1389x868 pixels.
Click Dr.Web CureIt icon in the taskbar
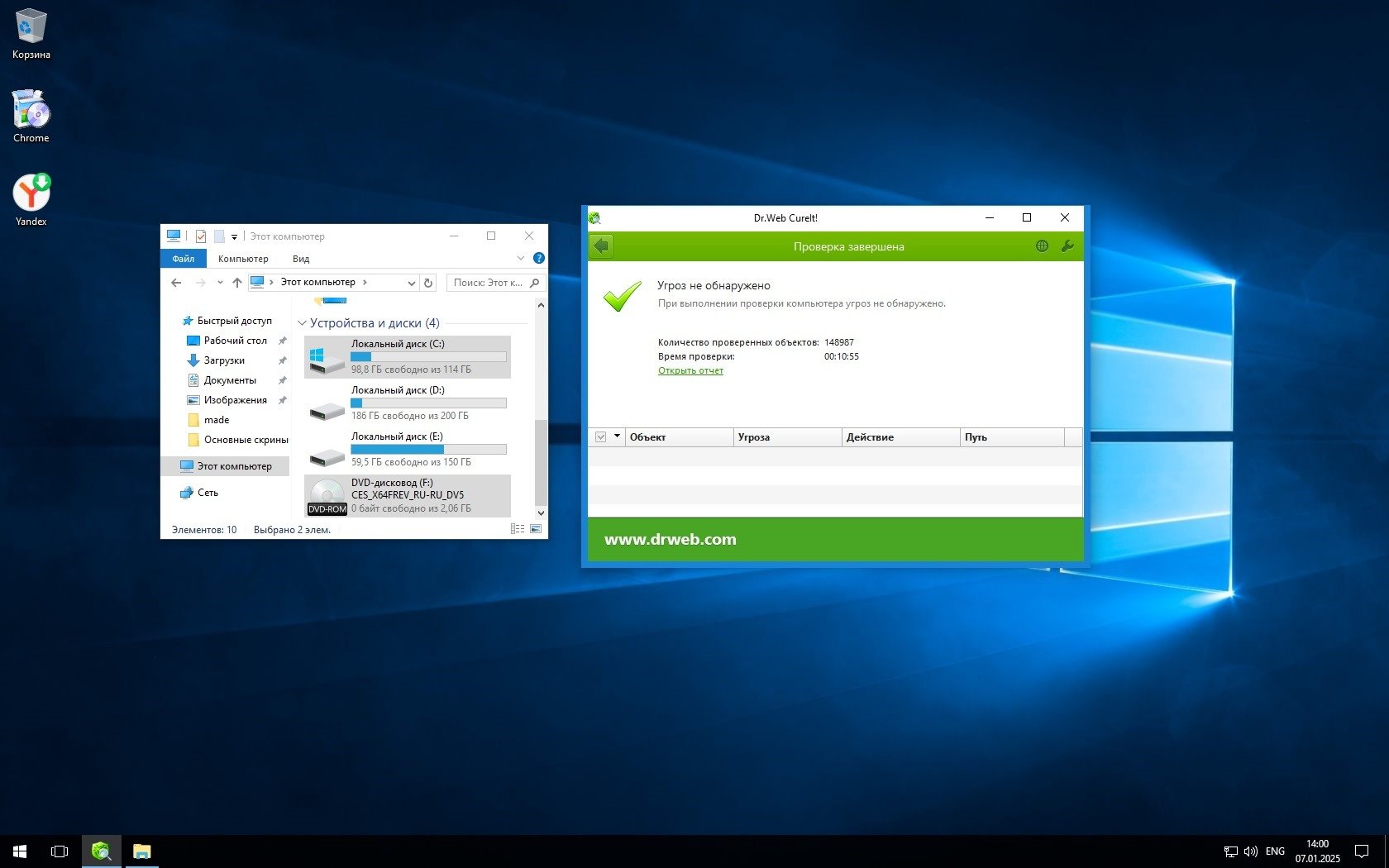click(102, 851)
